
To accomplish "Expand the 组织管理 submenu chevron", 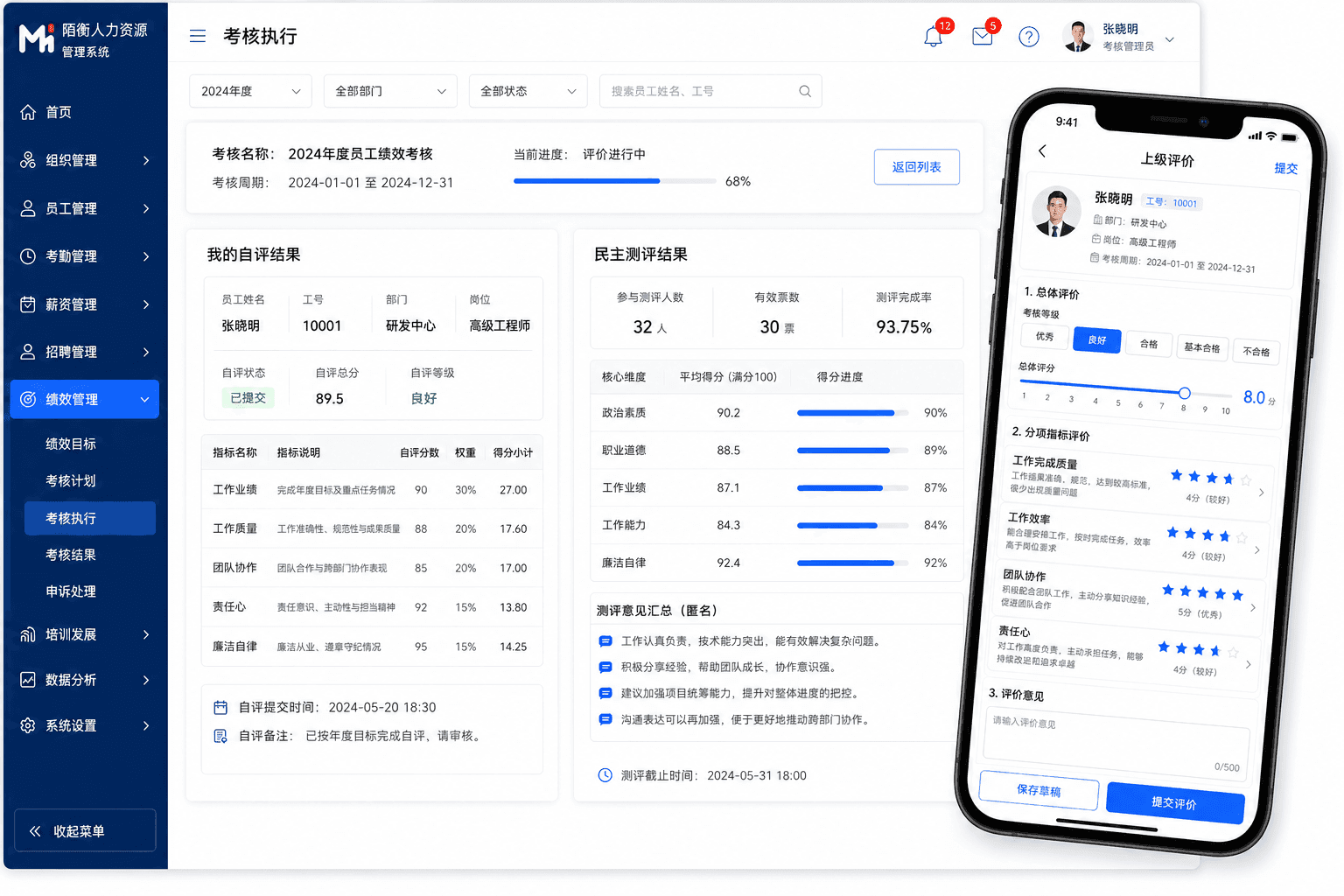I will tap(146, 160).
